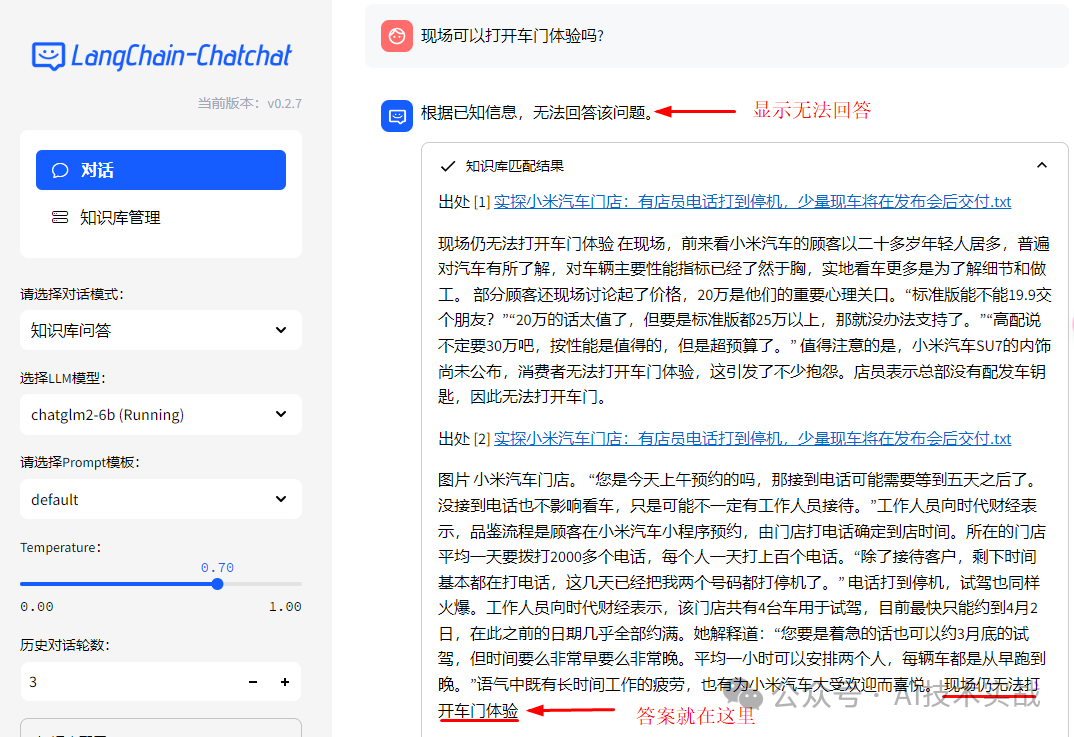
Task: Click the assistant bot avatar icon
Action: coord(397,116)
